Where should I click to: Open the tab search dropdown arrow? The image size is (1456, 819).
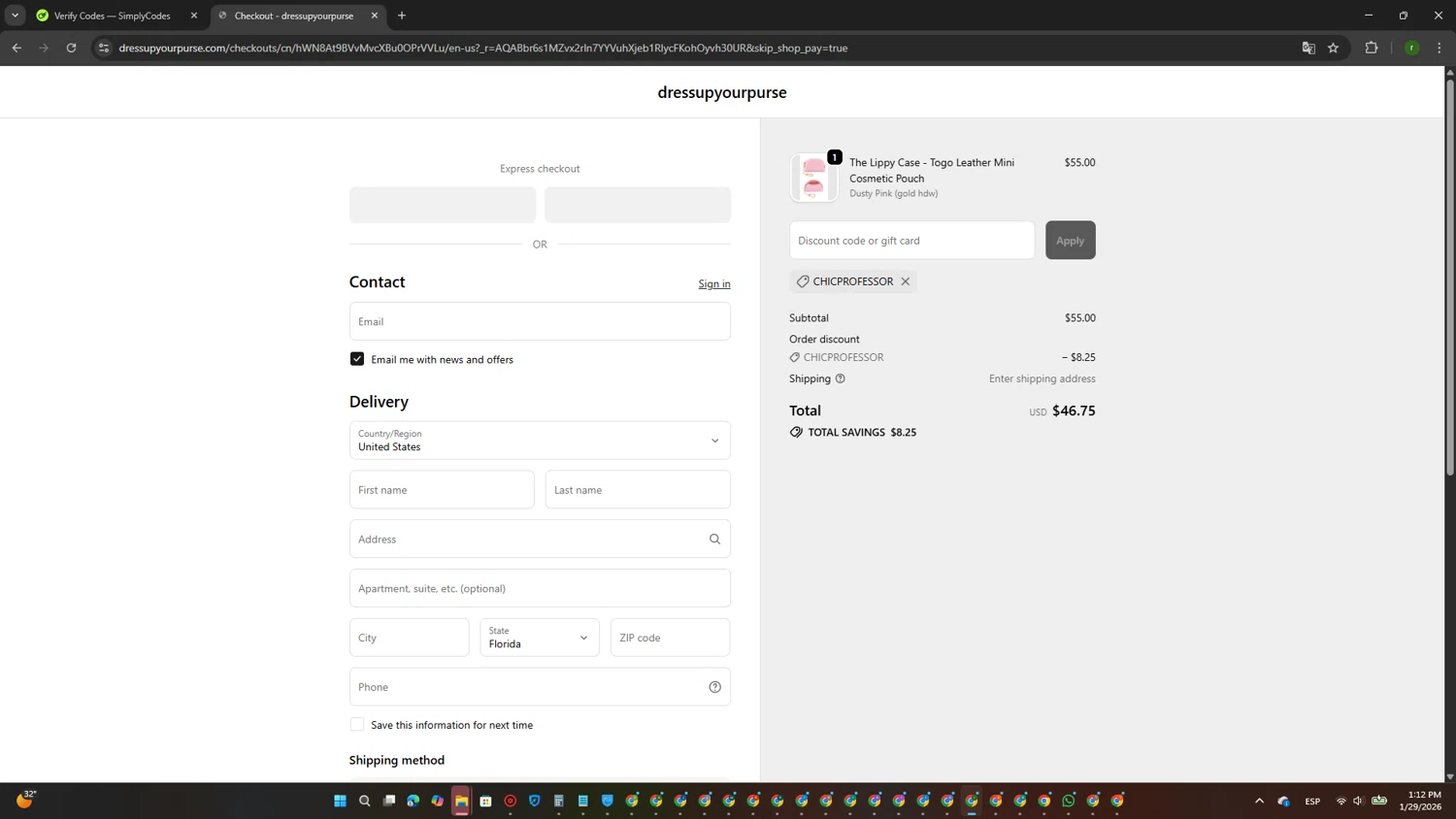point(15,16)
